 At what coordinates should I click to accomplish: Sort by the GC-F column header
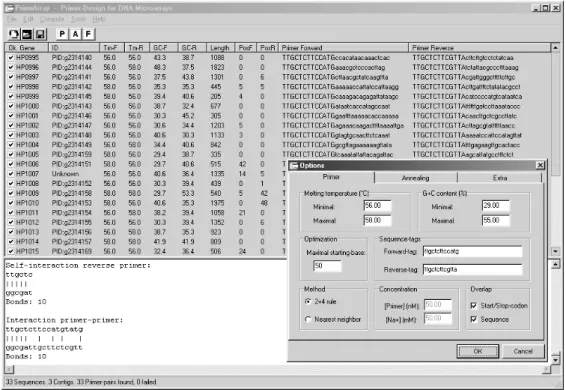pos(164,48)
